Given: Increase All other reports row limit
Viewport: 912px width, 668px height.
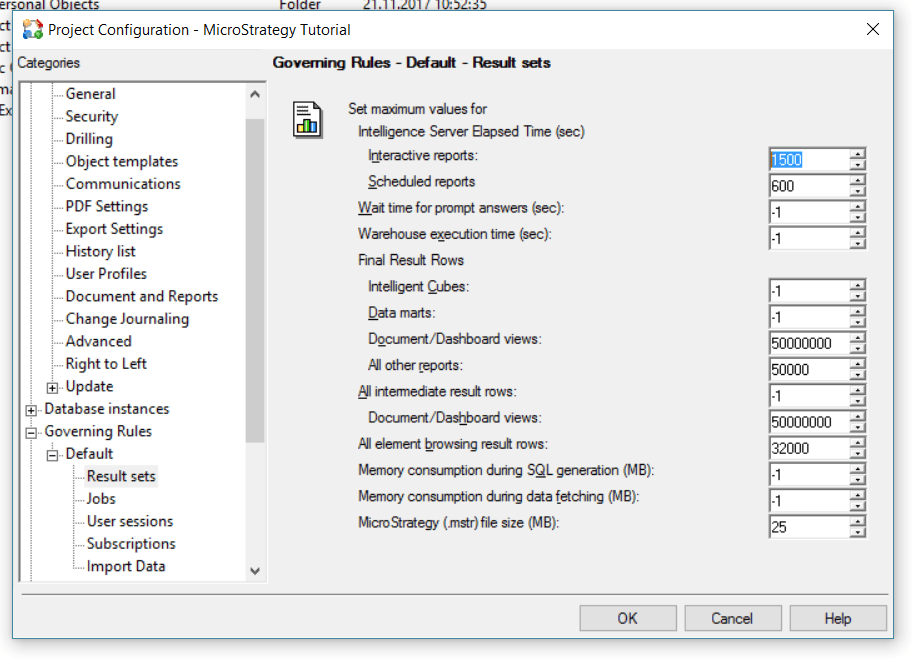Looking at the screenshot, I should (x=857, y=364).
